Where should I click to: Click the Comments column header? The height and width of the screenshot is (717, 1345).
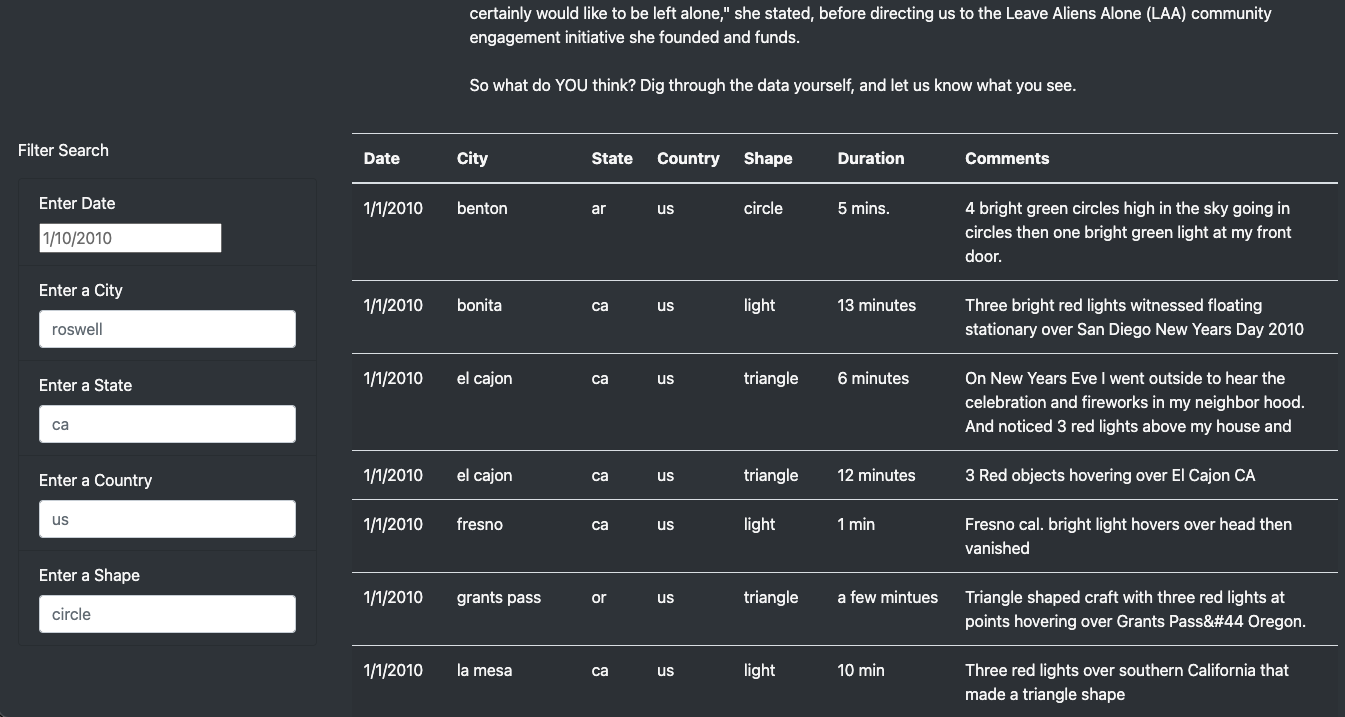coord(1006,158)
